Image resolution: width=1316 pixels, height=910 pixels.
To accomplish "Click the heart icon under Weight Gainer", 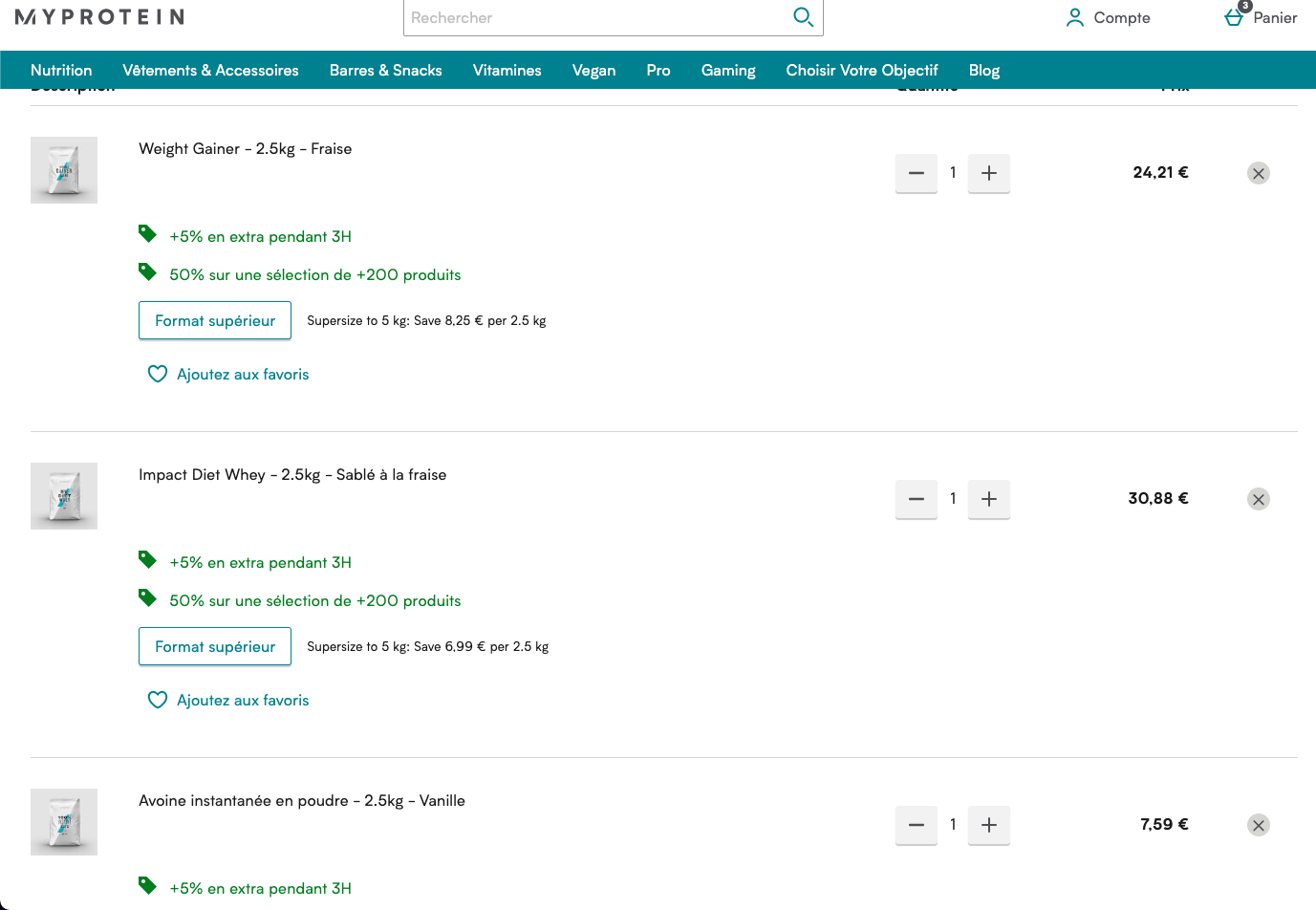I will (x=158, y=374).
